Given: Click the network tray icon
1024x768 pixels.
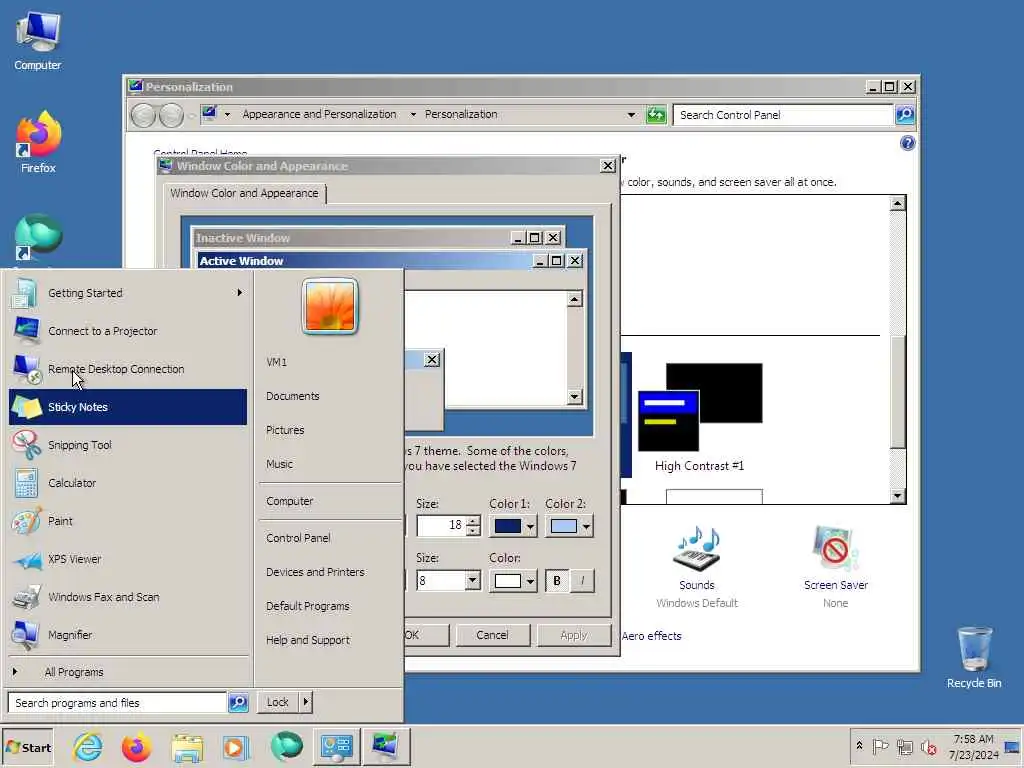Looking at the screenshot, I should click(x=904, y=746).
